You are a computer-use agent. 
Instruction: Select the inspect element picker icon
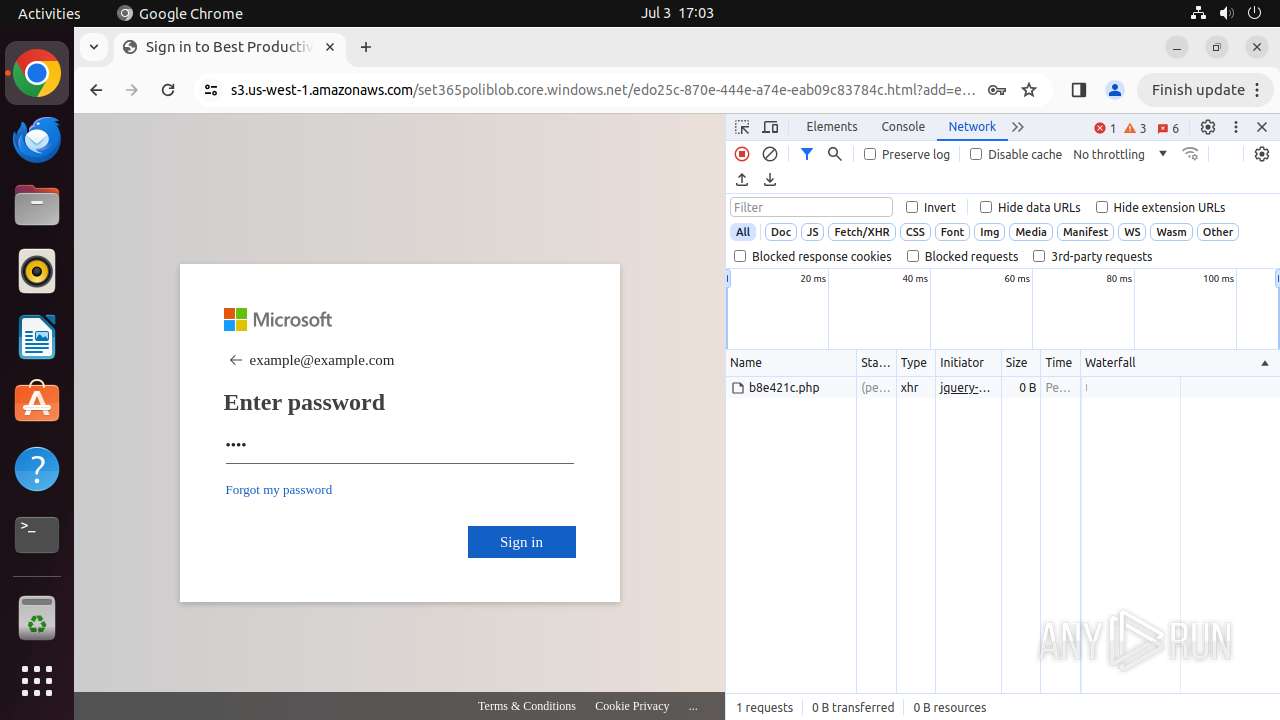pyautogui.click(x=742, y=127)
